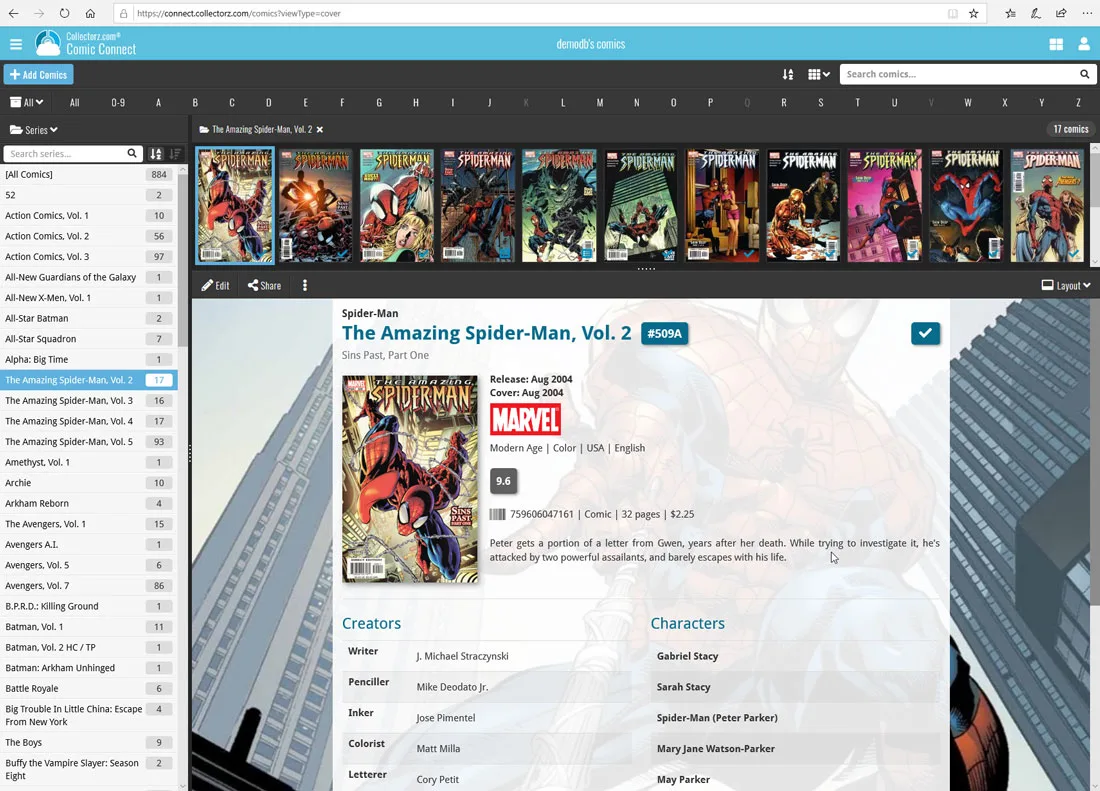Filter by letter A
This screenshot has width=1100, height=791.
(x=159, y=102)
